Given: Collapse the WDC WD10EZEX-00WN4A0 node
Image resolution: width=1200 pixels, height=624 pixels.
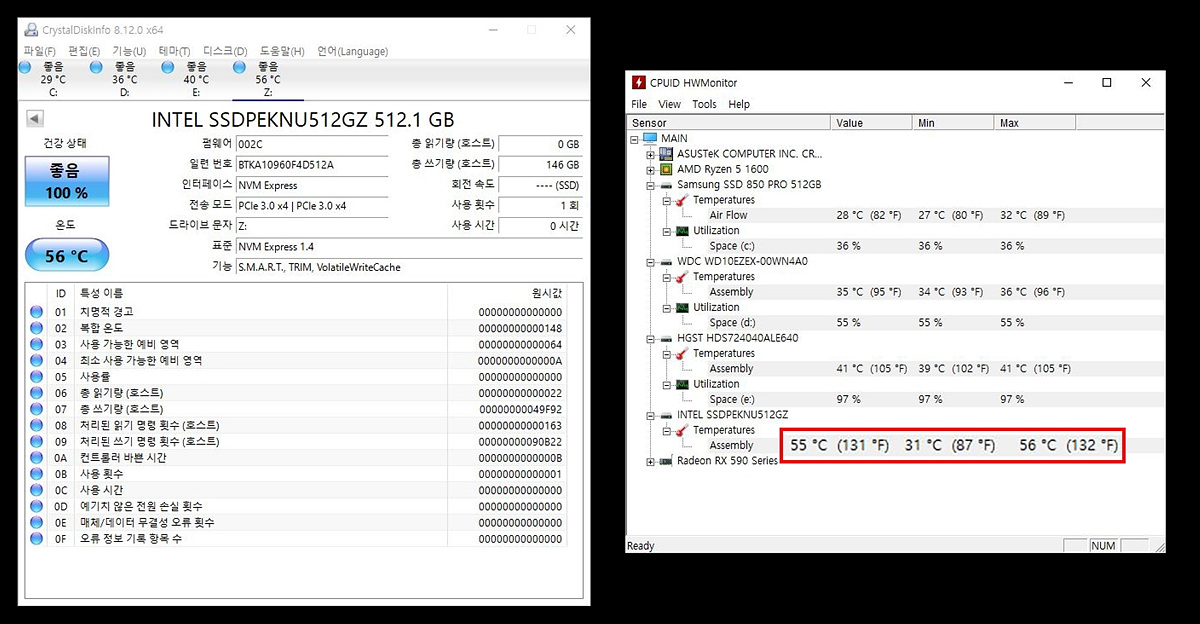Looking at the screenshot, I should pyautogui.click(x=651, y=262).
